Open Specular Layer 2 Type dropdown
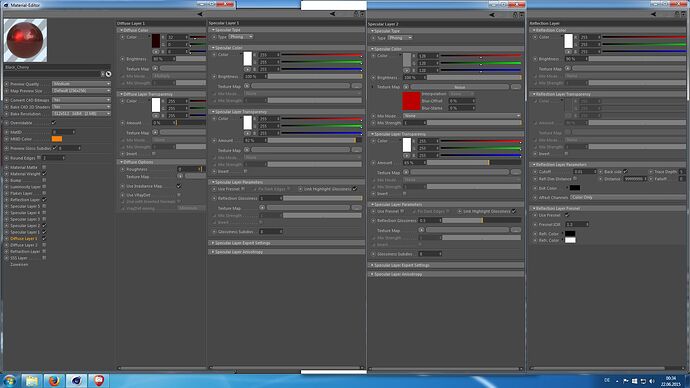 tap(400, 38)
